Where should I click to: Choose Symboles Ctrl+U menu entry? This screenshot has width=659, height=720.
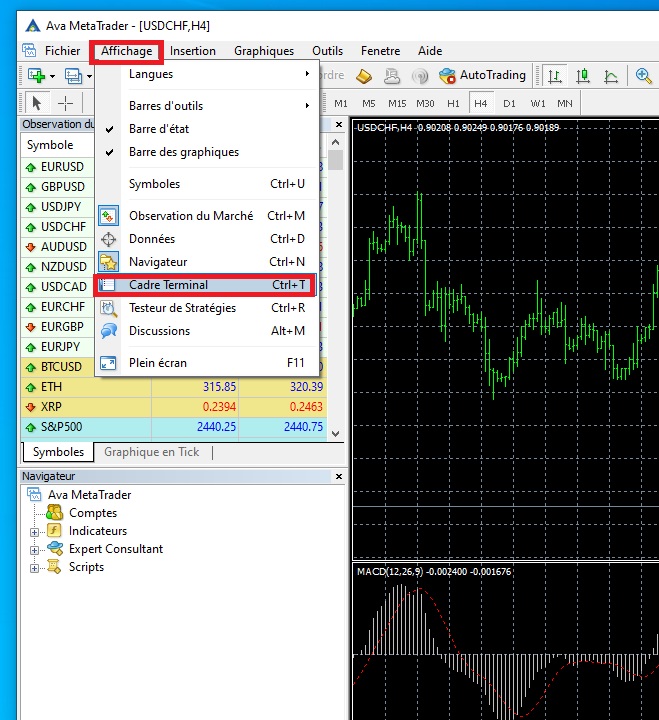(206, 184)
